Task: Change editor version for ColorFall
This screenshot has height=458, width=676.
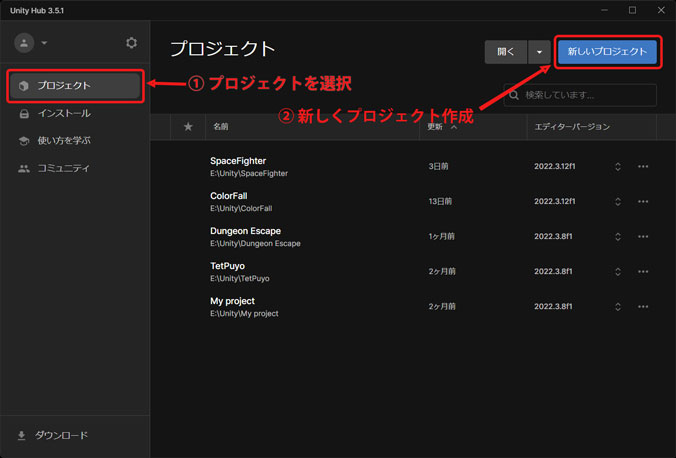Action: point(618,201)
